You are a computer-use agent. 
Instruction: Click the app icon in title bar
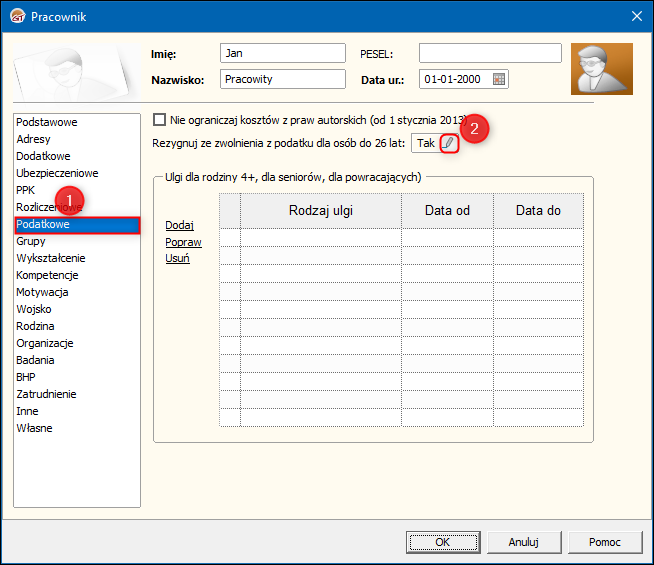click(16, 15)
